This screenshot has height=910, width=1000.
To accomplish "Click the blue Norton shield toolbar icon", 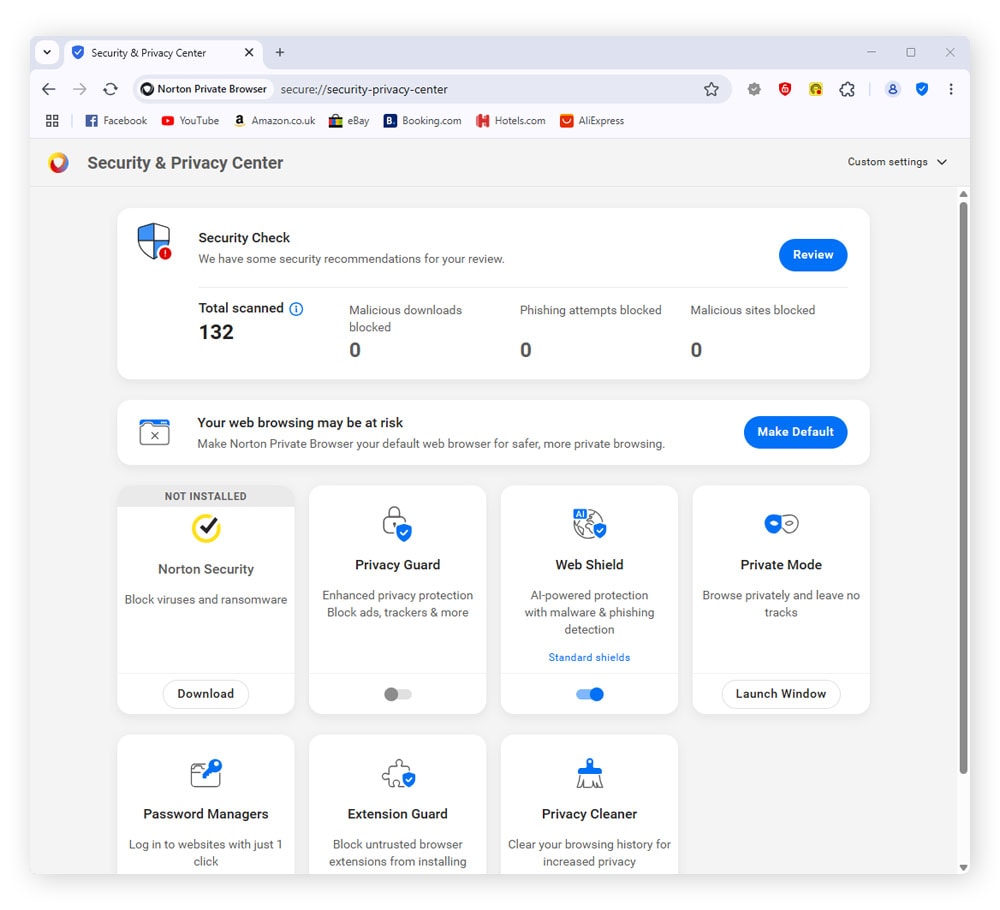I will point(922,89).
